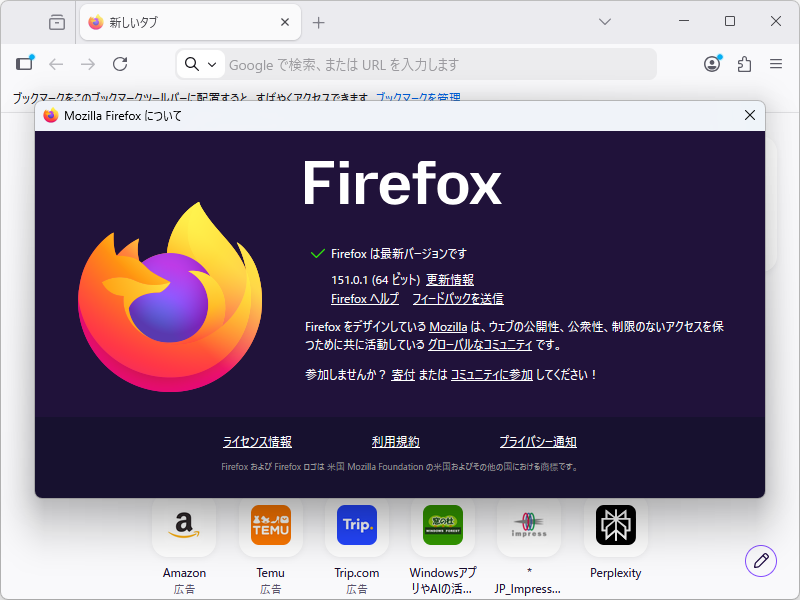Expand the list all tabs chevron
This screenshot has height=600, width=800.
coord(605,22)
